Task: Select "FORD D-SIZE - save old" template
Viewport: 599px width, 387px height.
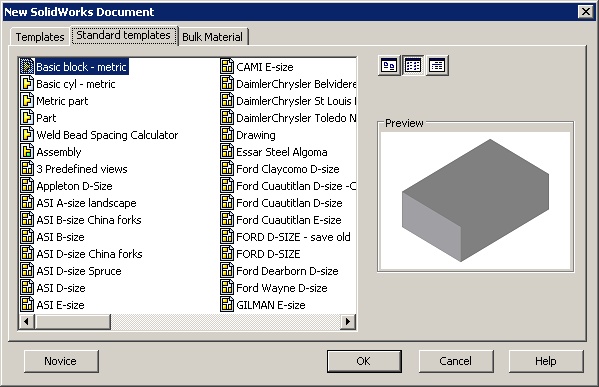Action: tap(293, 237)
